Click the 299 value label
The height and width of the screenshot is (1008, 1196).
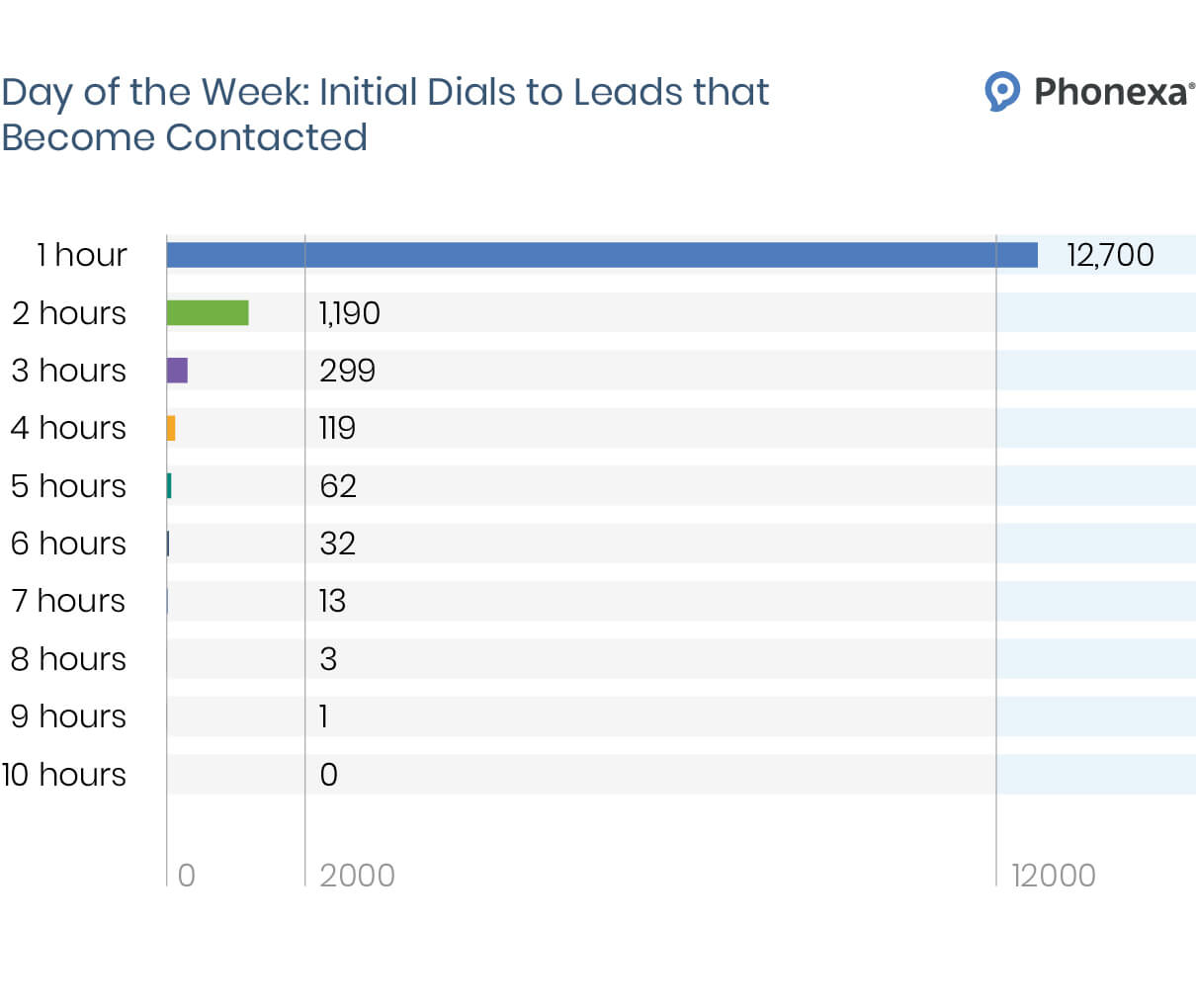pyautogui.click(x=347, y=371)
